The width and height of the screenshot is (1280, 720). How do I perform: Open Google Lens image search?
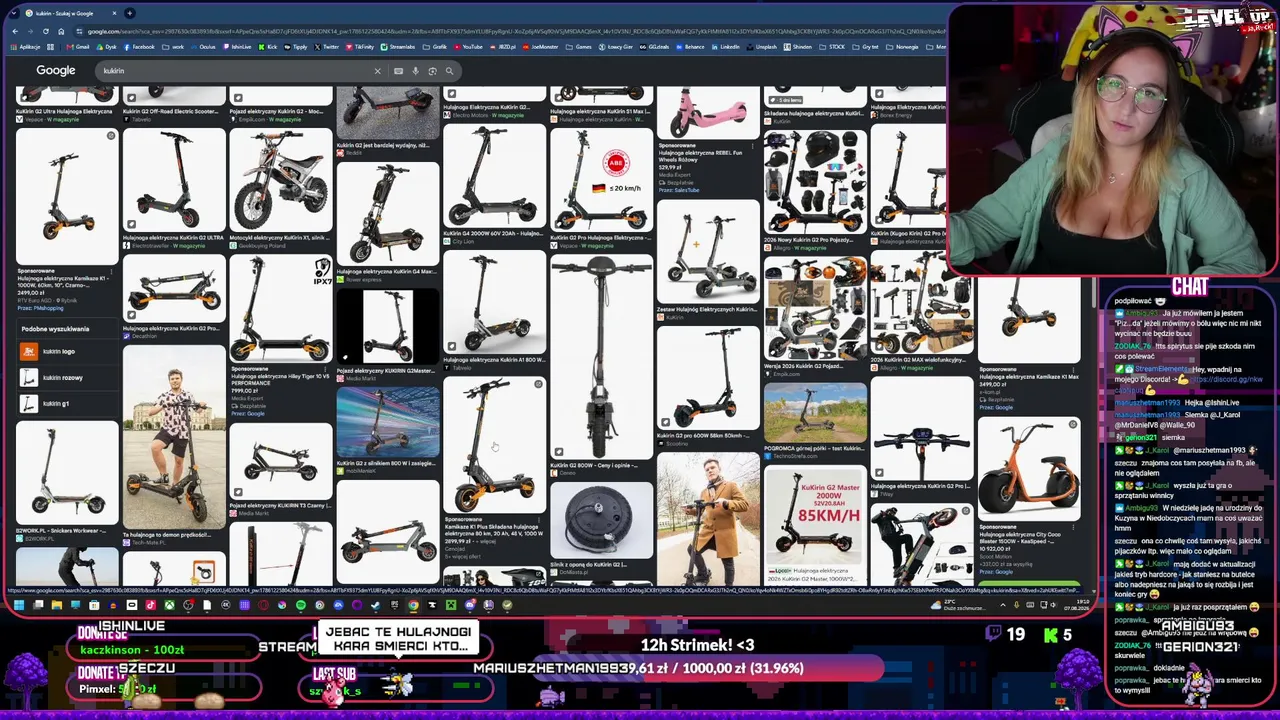click(x=432, y=71)
